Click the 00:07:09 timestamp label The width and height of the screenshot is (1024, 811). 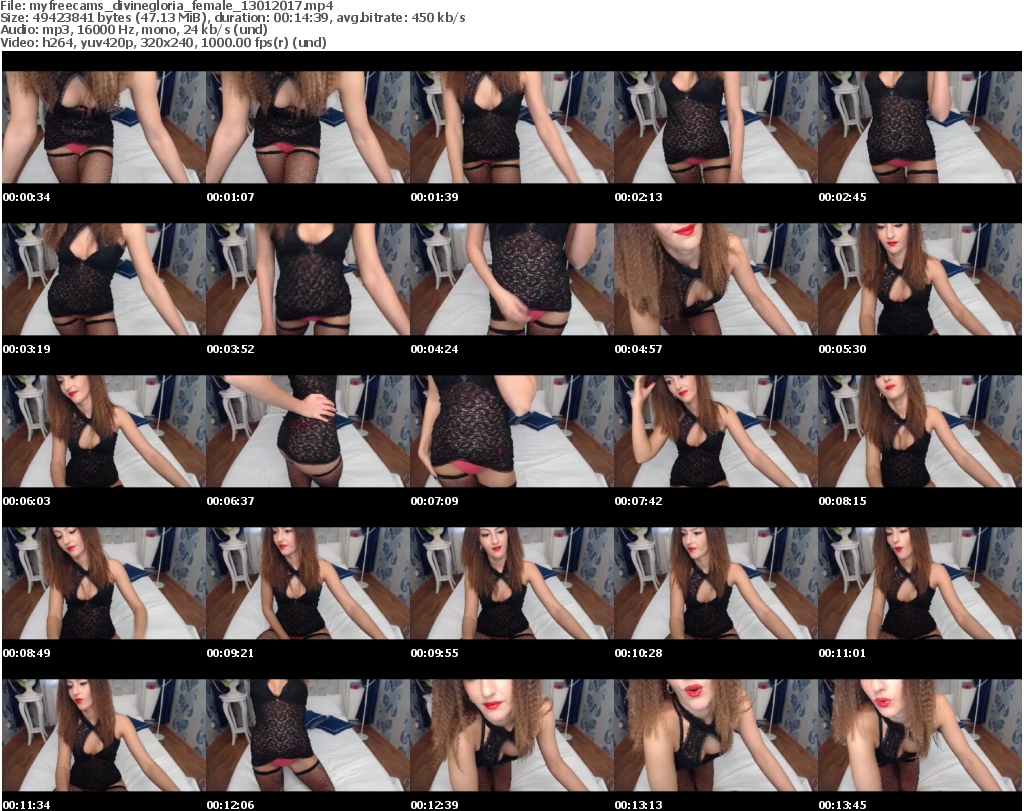pyautogui.click(x=434, y=501)
